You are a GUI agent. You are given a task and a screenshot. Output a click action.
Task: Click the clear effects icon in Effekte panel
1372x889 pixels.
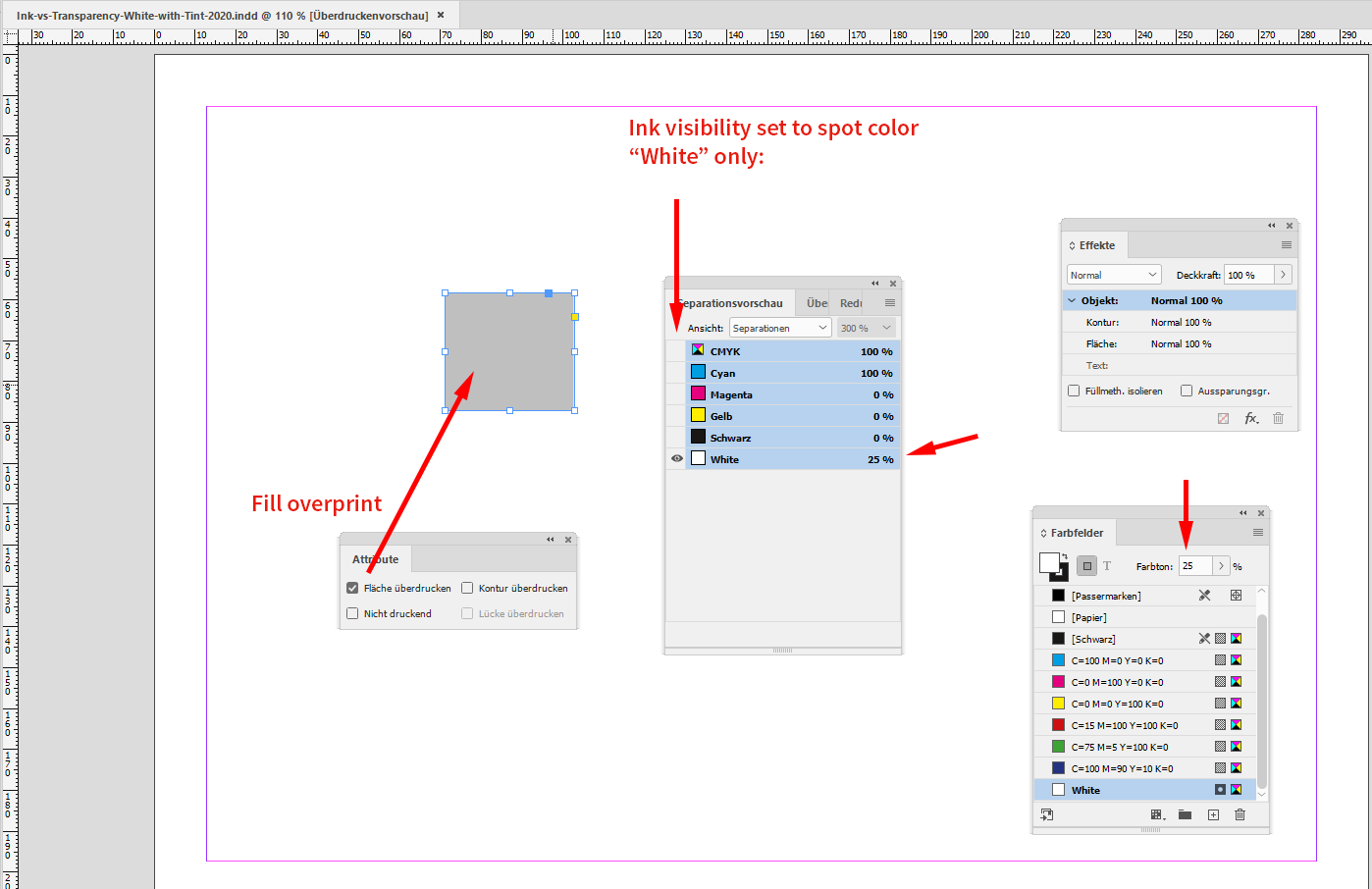[1223, 418]
